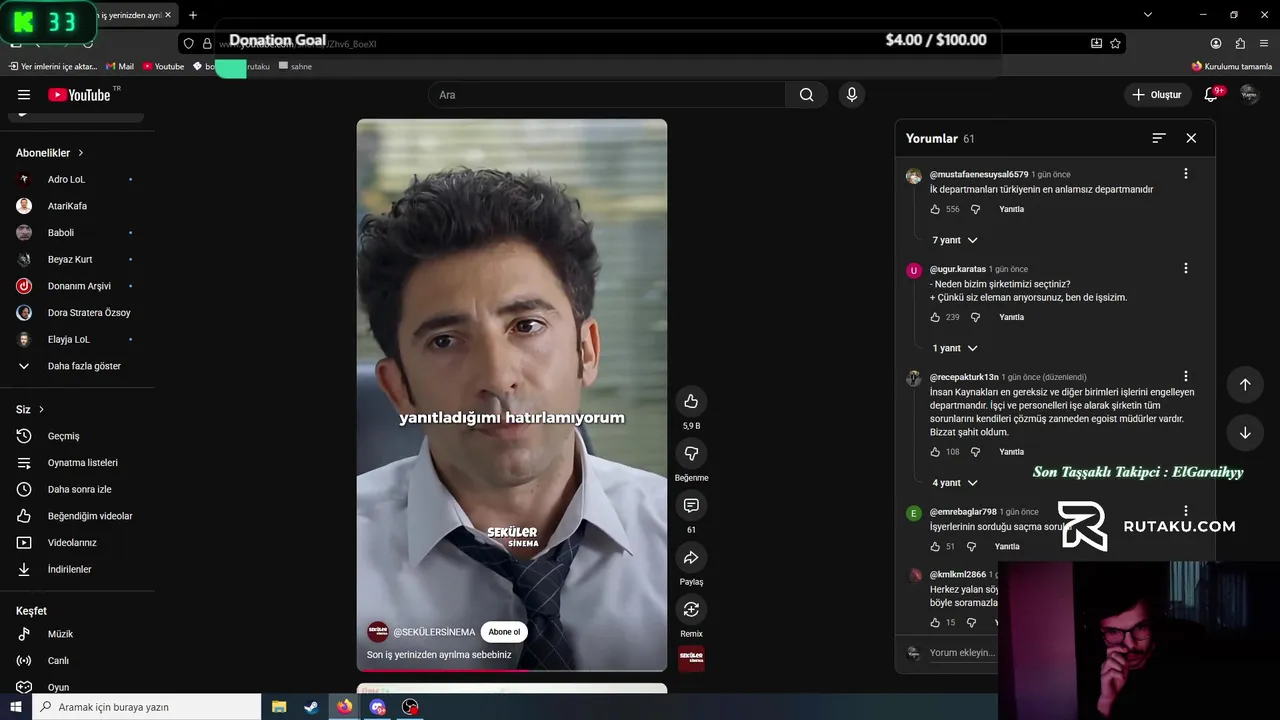Viewport: 1280px width, 720px height.
Task: Like the Short with thumbs up
Action: pos(691,401)
